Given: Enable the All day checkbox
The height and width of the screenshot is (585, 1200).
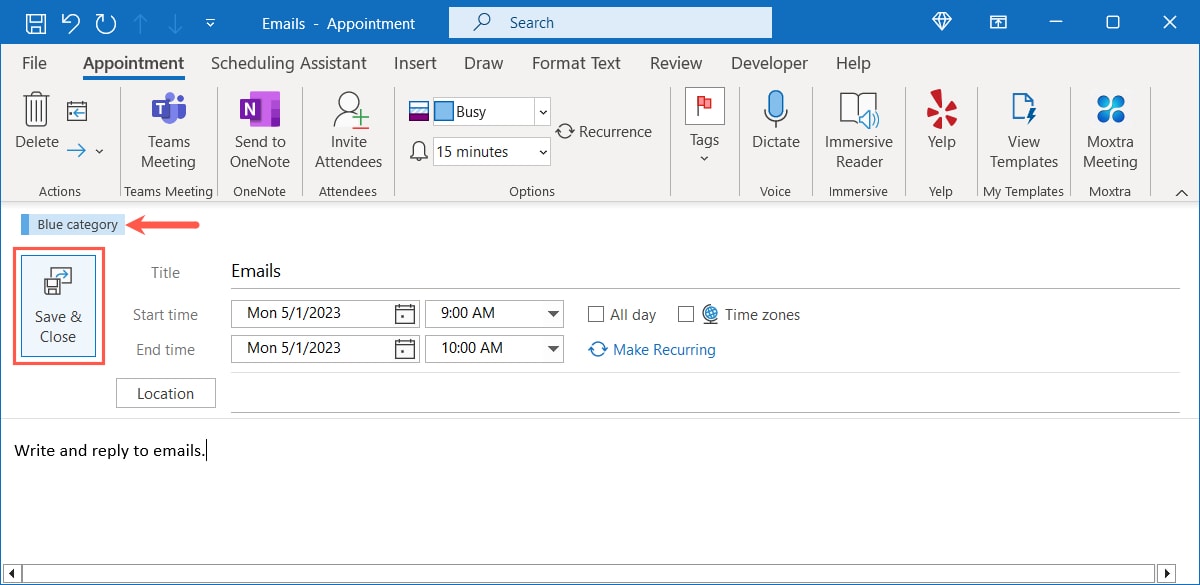Looking at the screenshot, I should (596, 314).
